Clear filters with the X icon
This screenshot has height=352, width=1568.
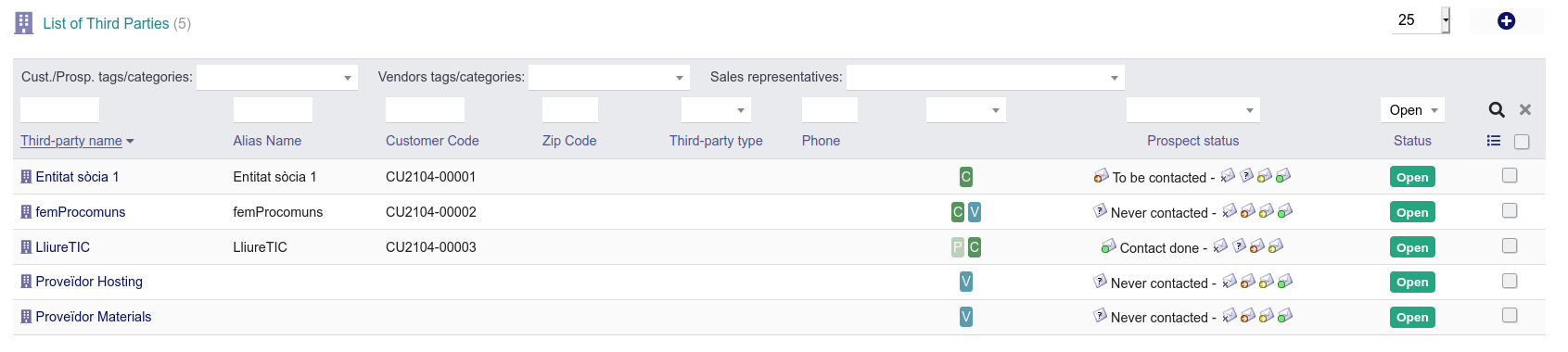[1524, 109]
